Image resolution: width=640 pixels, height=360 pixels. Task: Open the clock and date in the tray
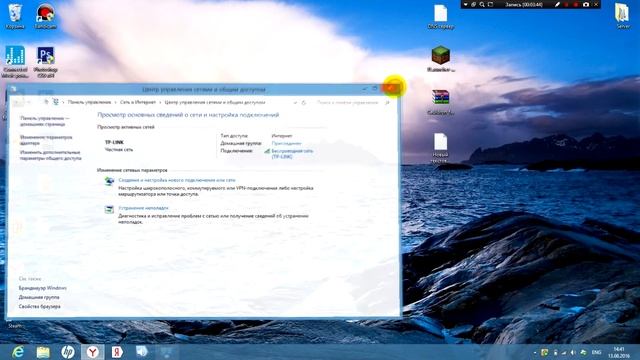tap(619, 352)
